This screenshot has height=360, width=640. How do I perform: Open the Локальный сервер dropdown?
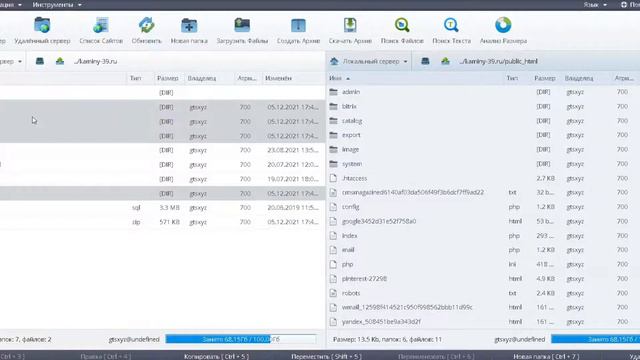click(x=369, y=61)
